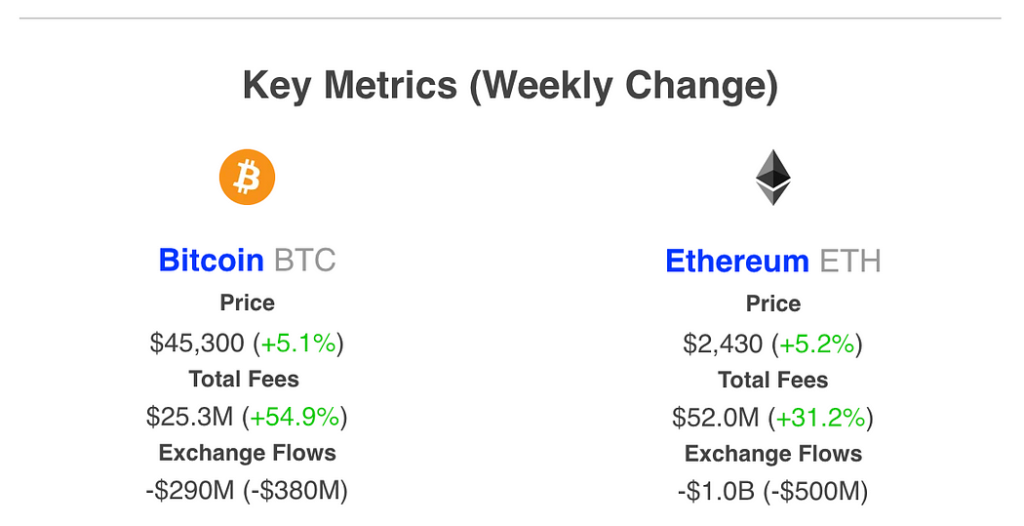
Task: Click the (-$380M) flows change figure
Action: coord(297,491)
